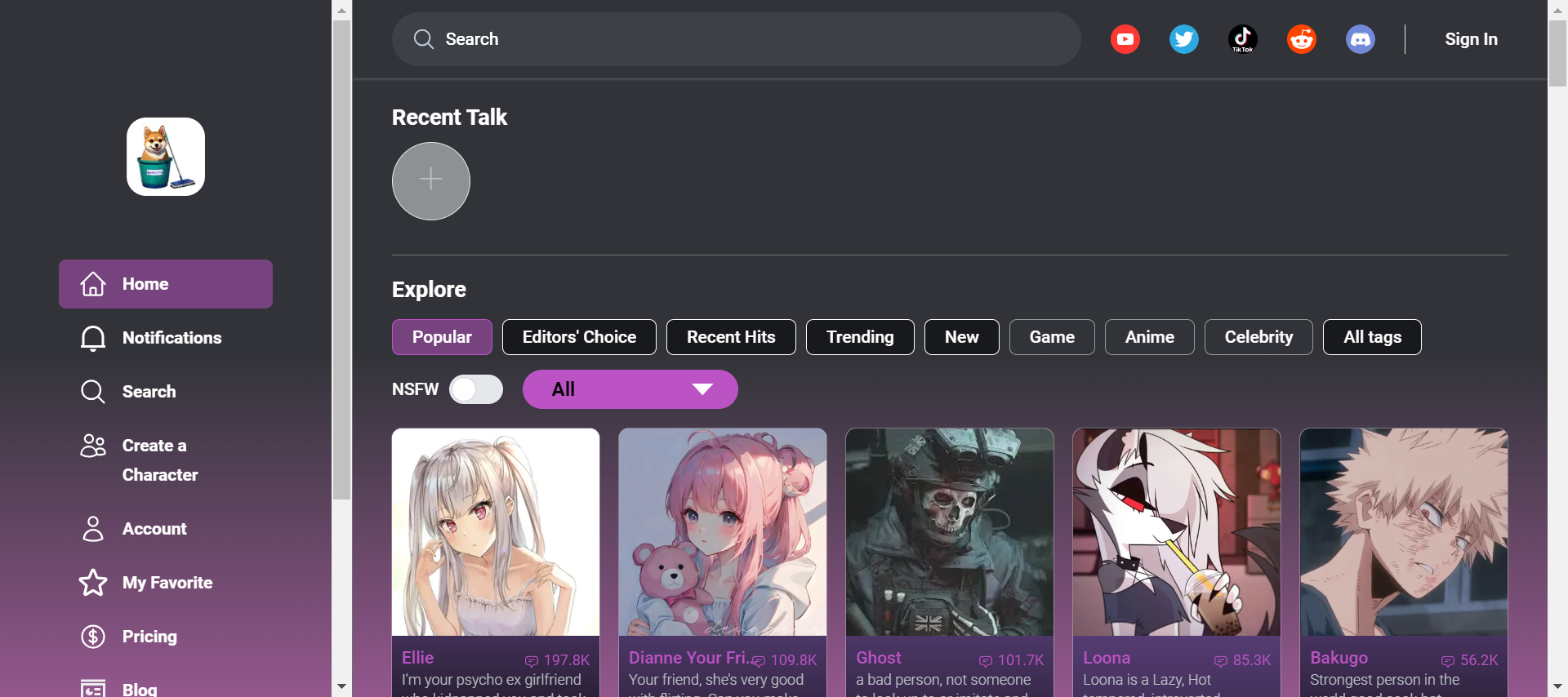Open All tags list
The width and height of the screenshot is (1568, 697).
pos(1372,337)
